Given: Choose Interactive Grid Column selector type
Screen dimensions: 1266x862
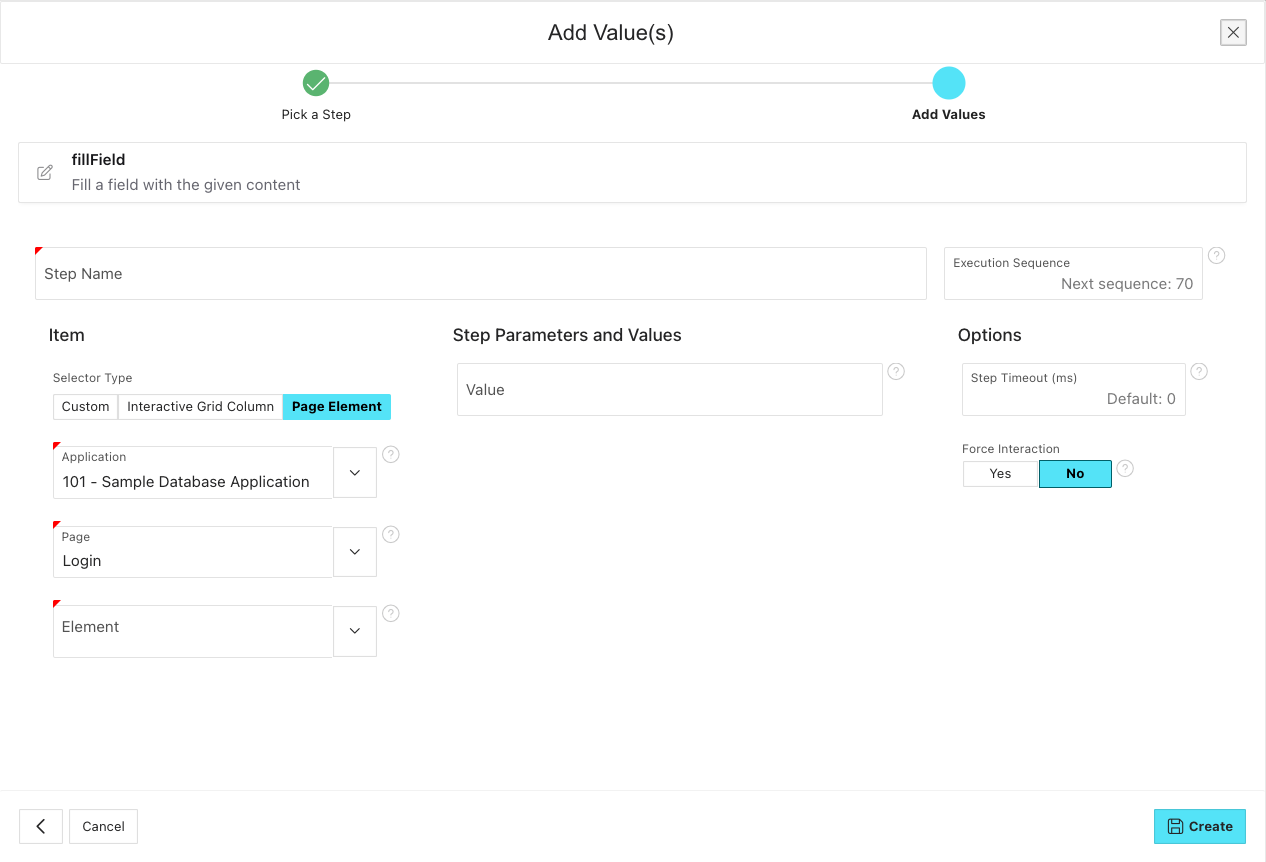Looking at the screenshot, I should [200, 407].
